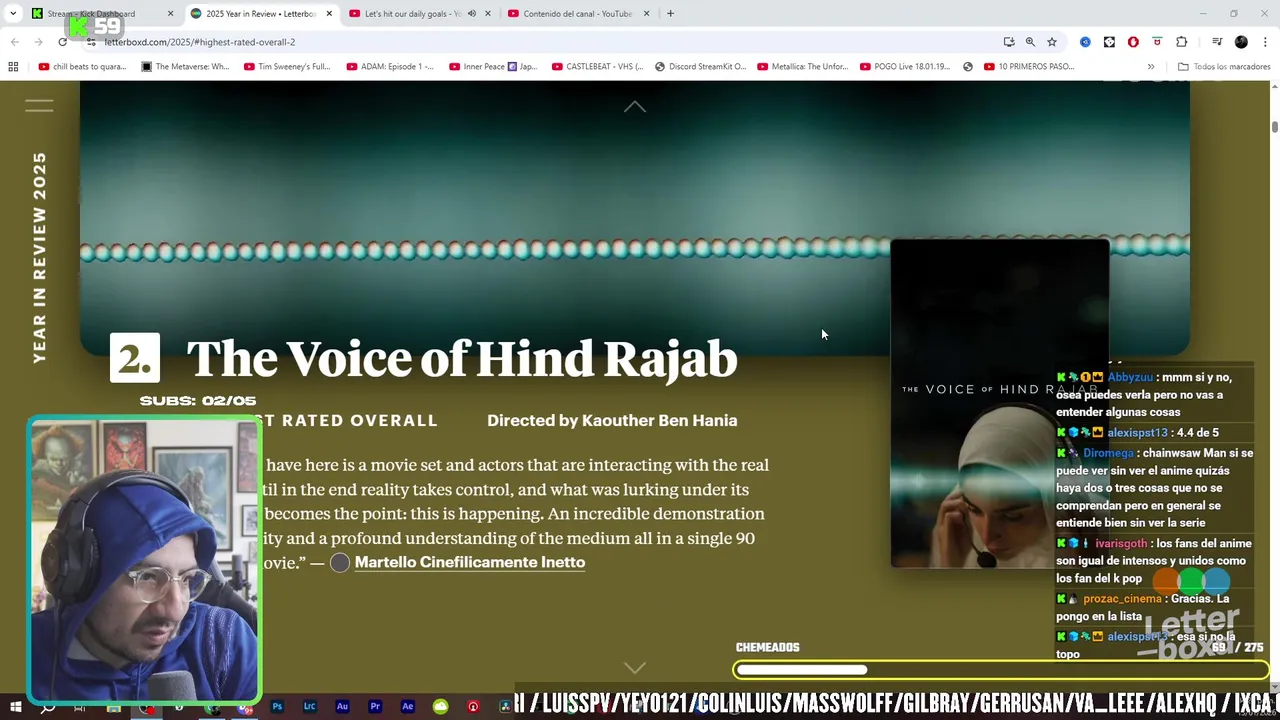The height and width of the screenshot is (720, 1280).
Task: Open the director link Kaouther Ben Hania
Action: click(x=659, y=420)
